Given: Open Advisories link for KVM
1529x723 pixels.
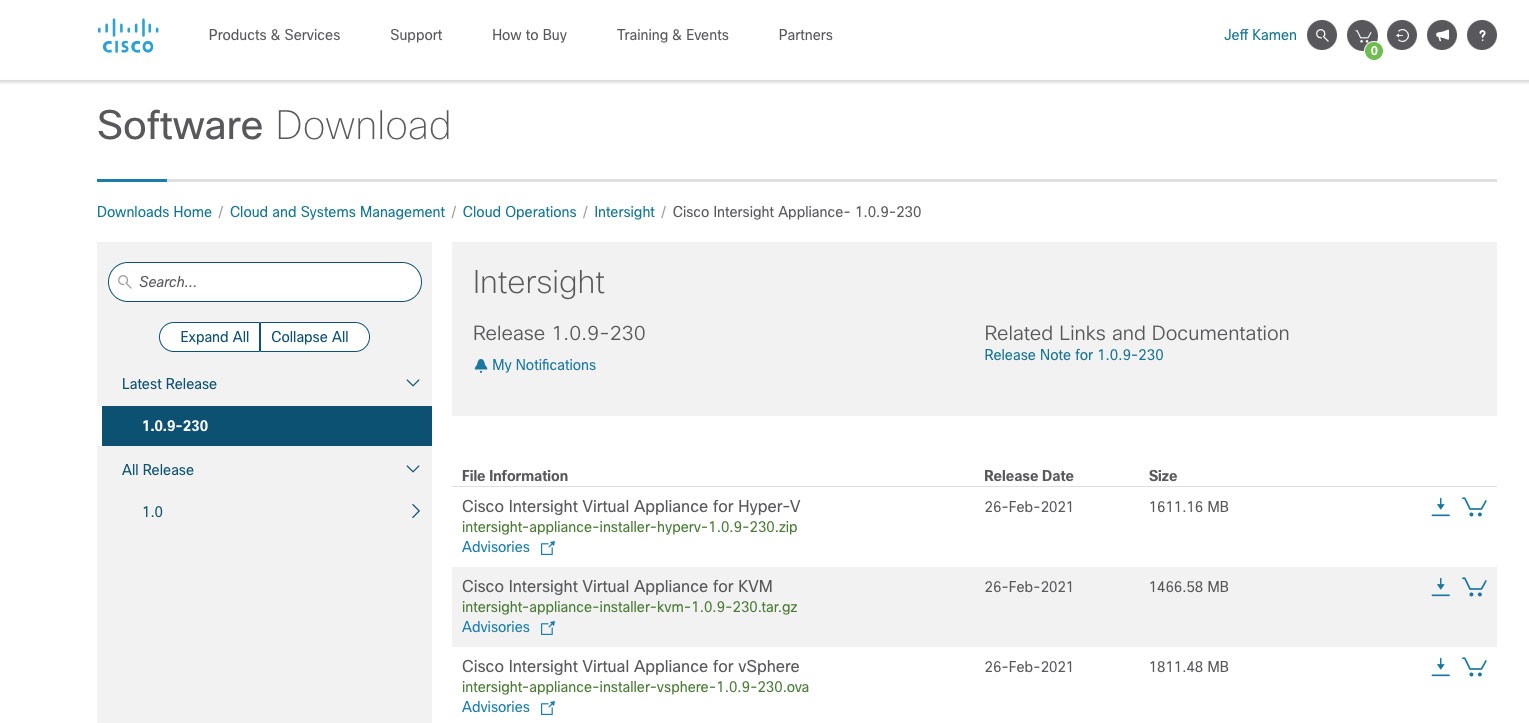Looking at the screenshot, I should coord(496,627).
